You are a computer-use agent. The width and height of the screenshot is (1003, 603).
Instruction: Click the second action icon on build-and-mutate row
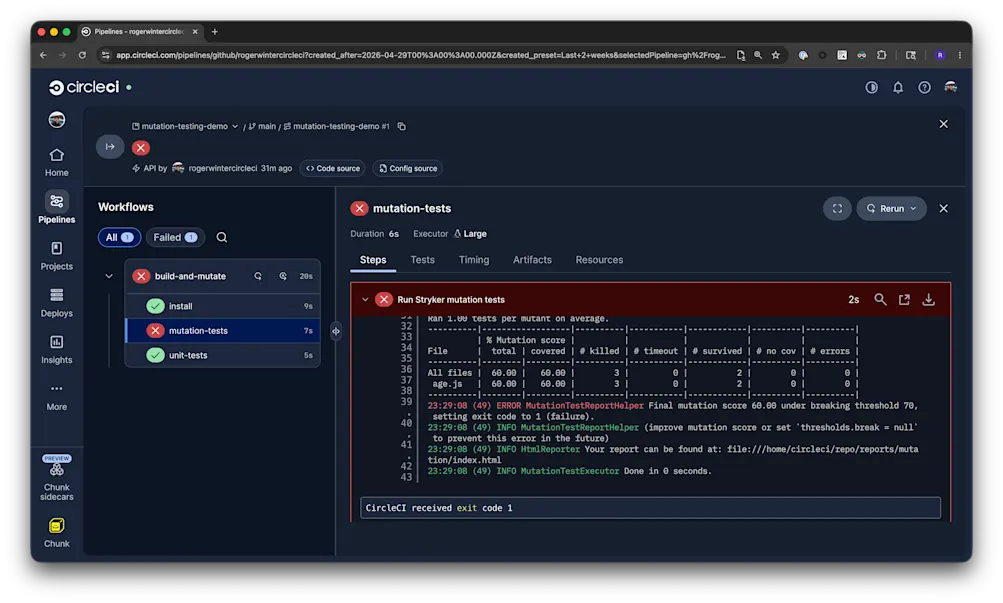pos(283,276)
